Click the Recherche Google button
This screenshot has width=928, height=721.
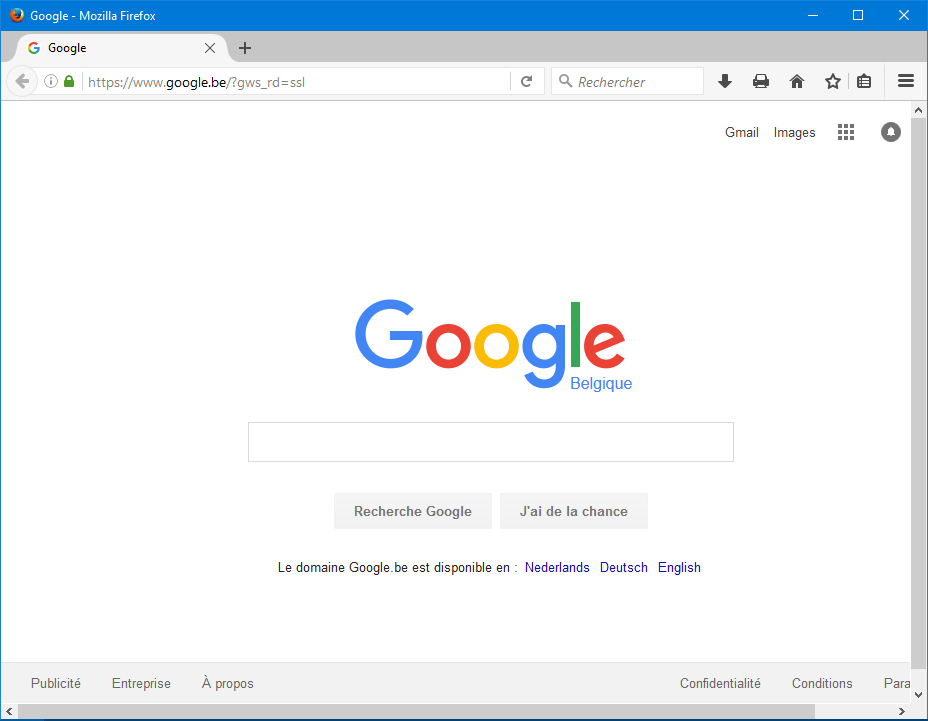coord(413,511)
